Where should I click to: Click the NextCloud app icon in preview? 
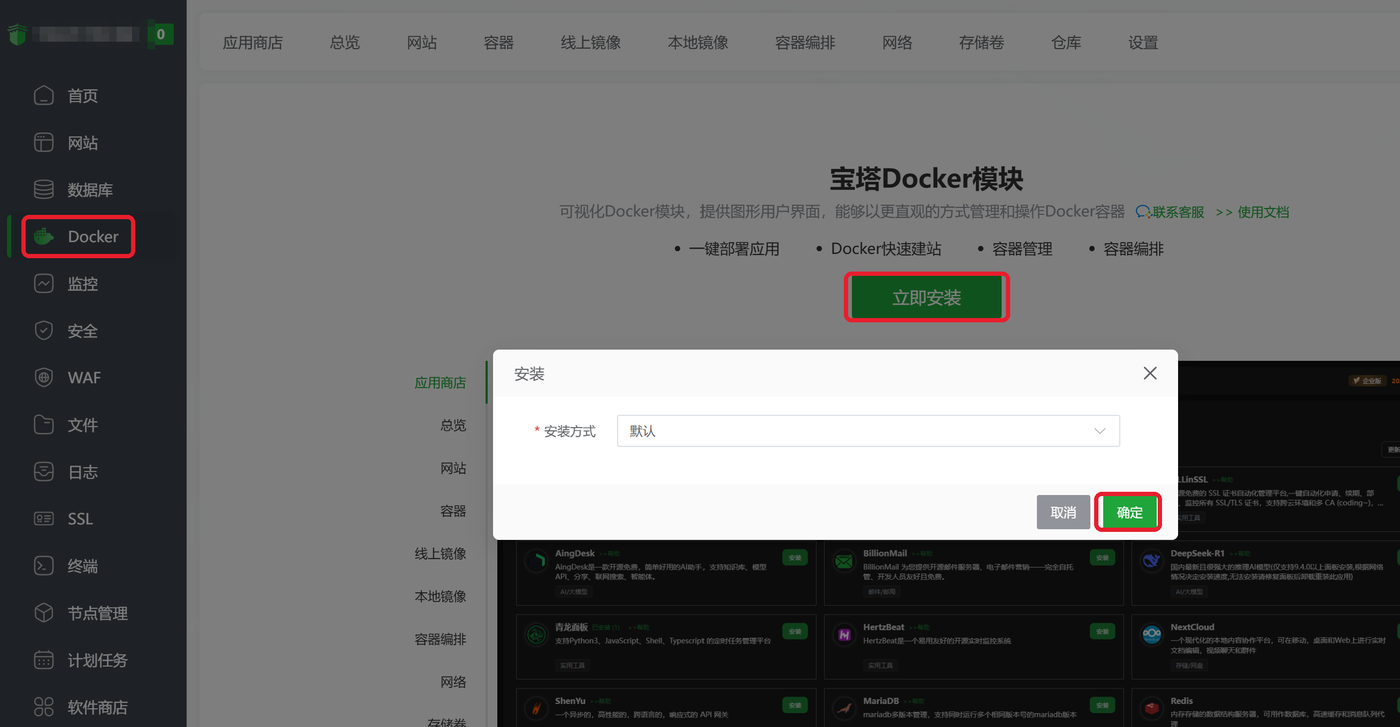tap(1152, 636)
